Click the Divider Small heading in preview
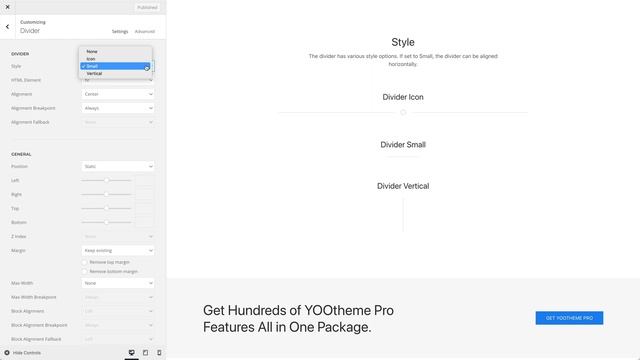The height and width of the screenshot is (360, 640). point(403,145)
